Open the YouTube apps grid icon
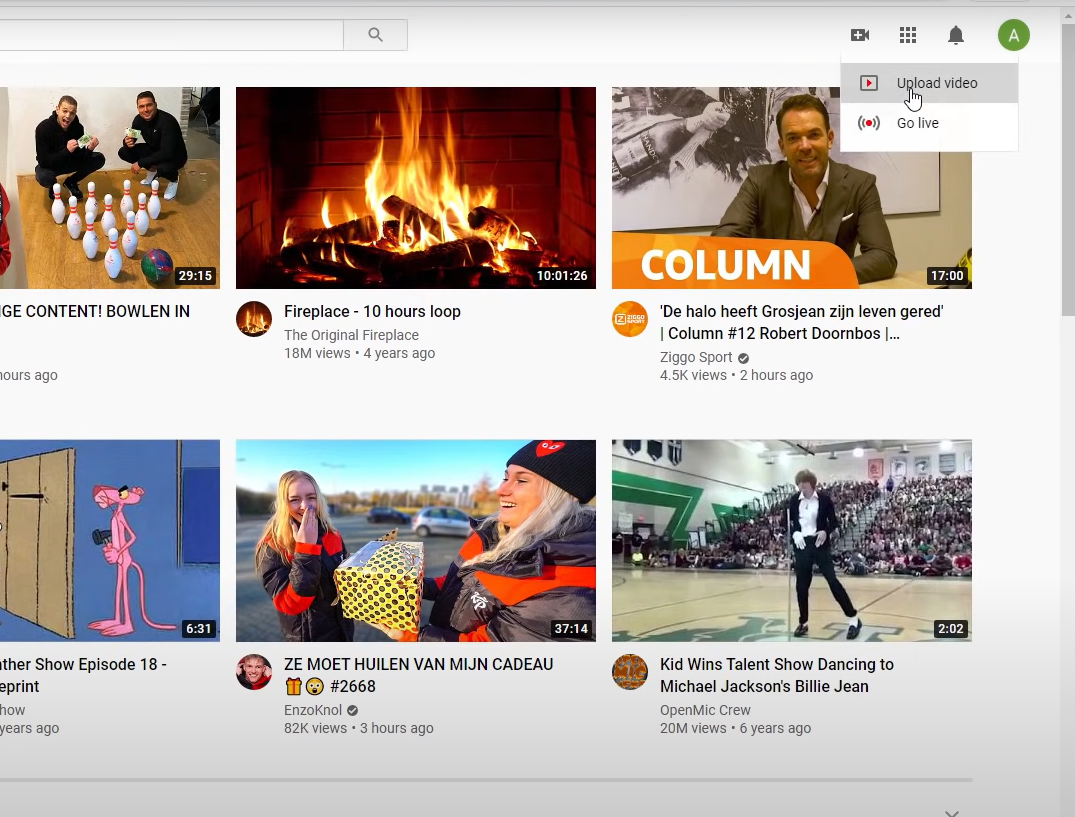 pos(908,35)
